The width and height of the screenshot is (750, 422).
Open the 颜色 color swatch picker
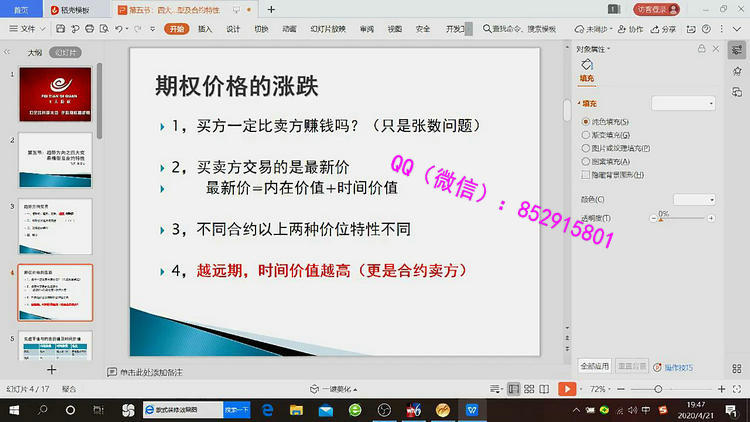coord(694,199)
